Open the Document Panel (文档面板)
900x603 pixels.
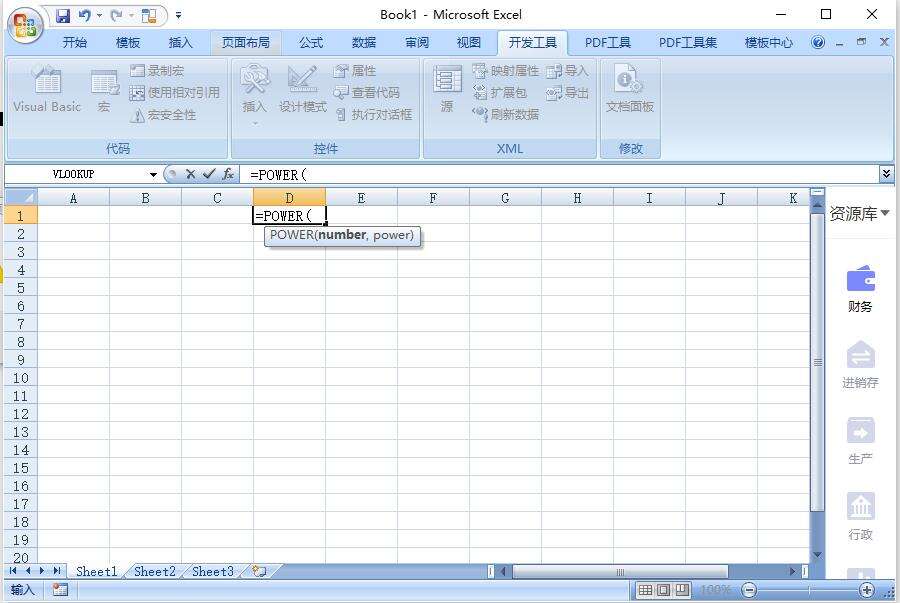coord(630,90)
